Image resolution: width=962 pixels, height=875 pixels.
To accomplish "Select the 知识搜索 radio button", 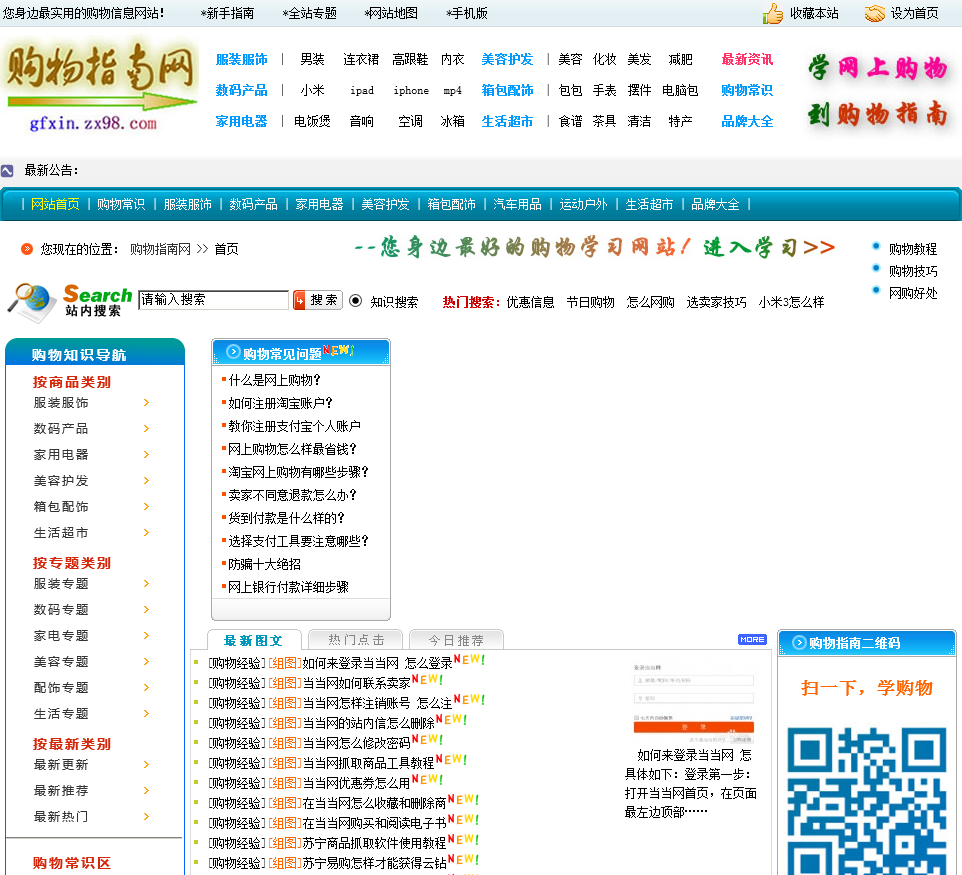I will (355, 301).
